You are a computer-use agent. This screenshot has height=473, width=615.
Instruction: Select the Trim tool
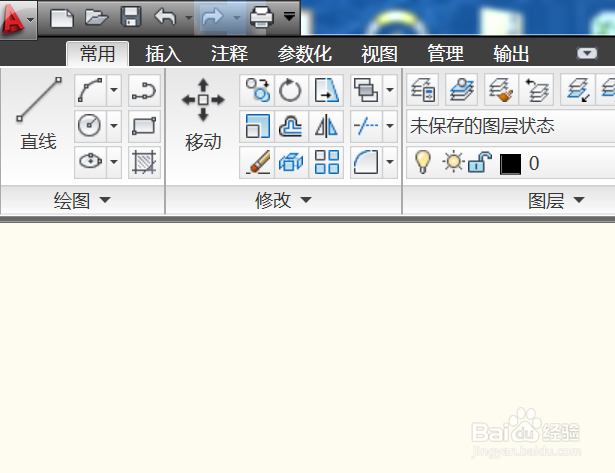click(x=366, y=126)
